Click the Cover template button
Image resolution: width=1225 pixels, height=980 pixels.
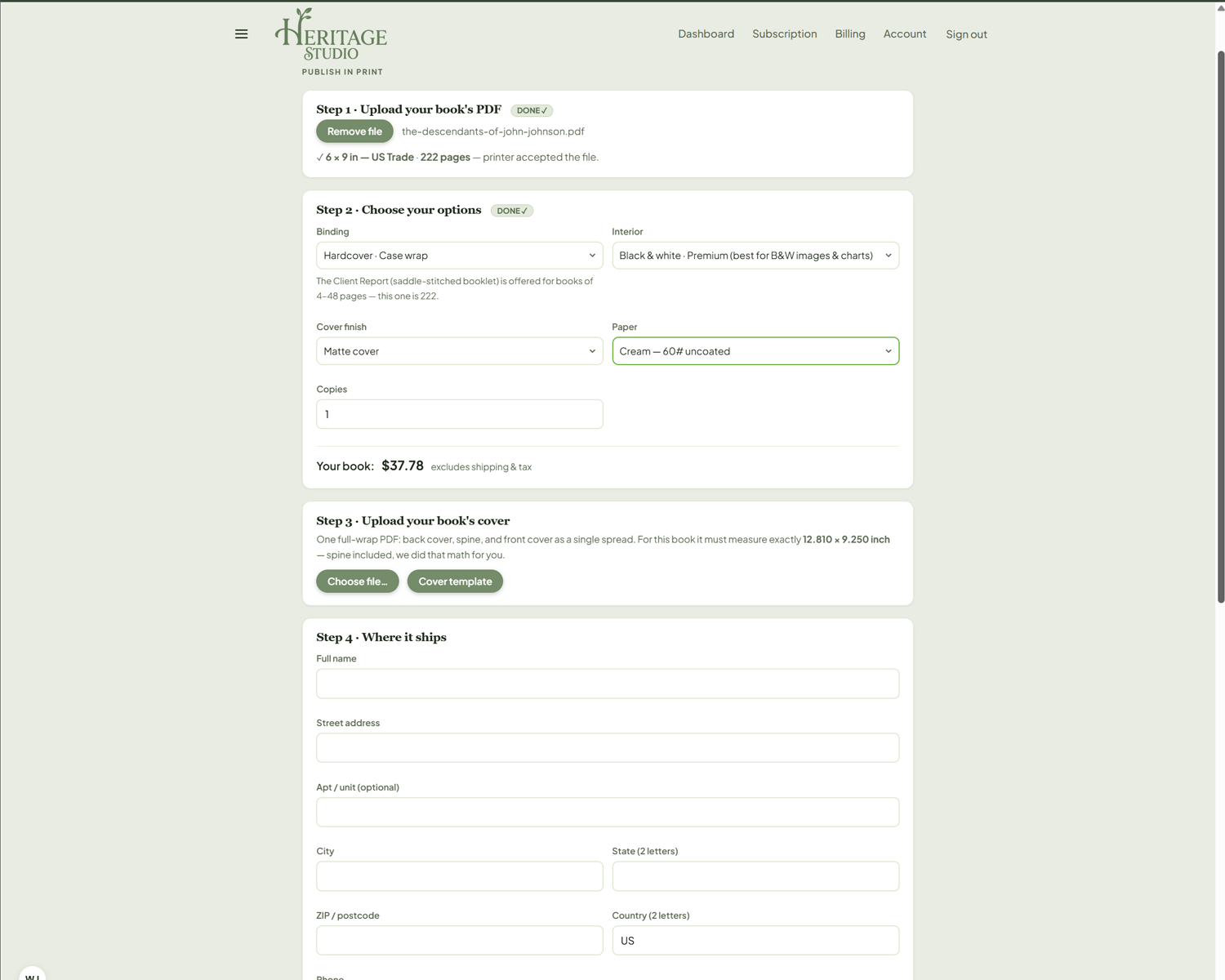coord(455,581)
